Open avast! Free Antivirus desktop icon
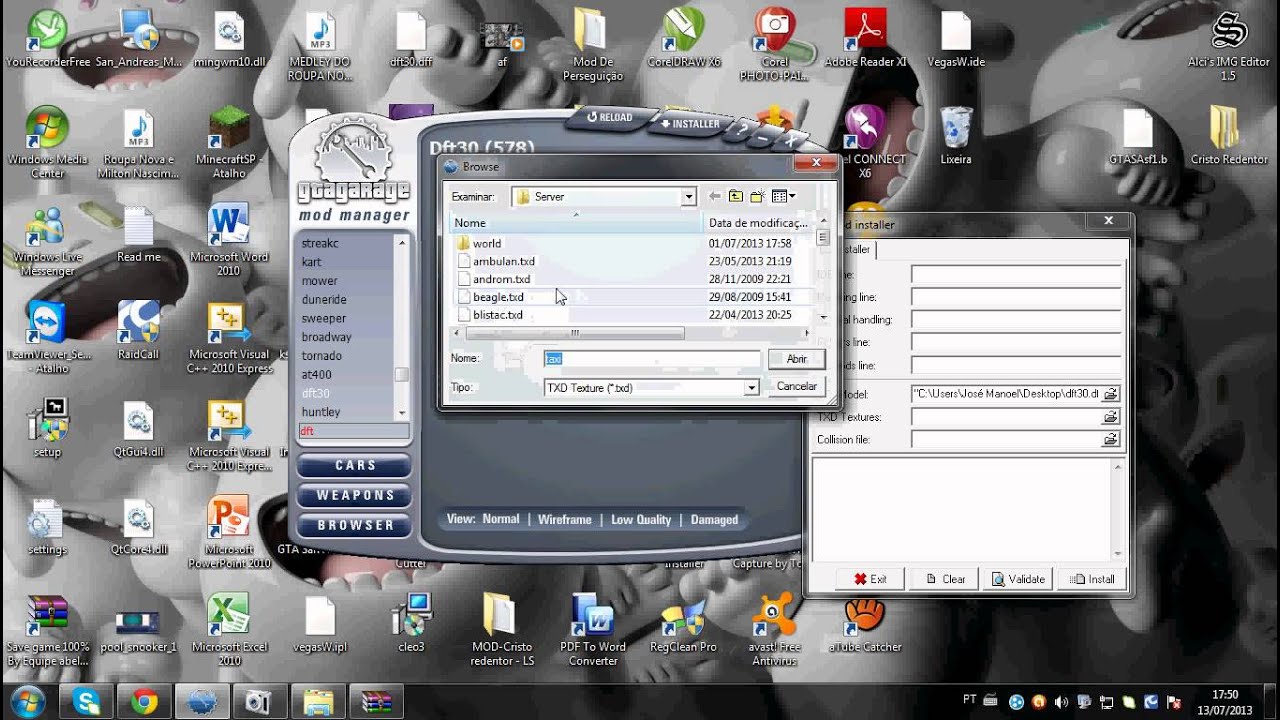This screenshot has height=720, width=1280. (775, 631)
